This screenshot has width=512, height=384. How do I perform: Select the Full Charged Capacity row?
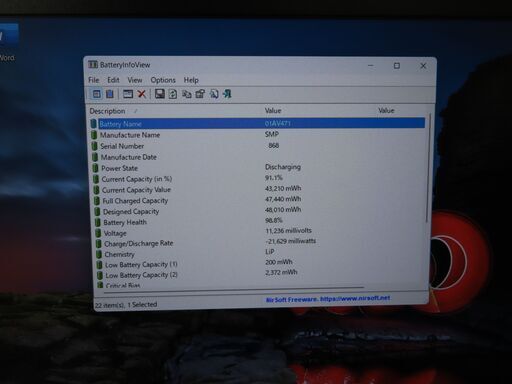point(259,200)
